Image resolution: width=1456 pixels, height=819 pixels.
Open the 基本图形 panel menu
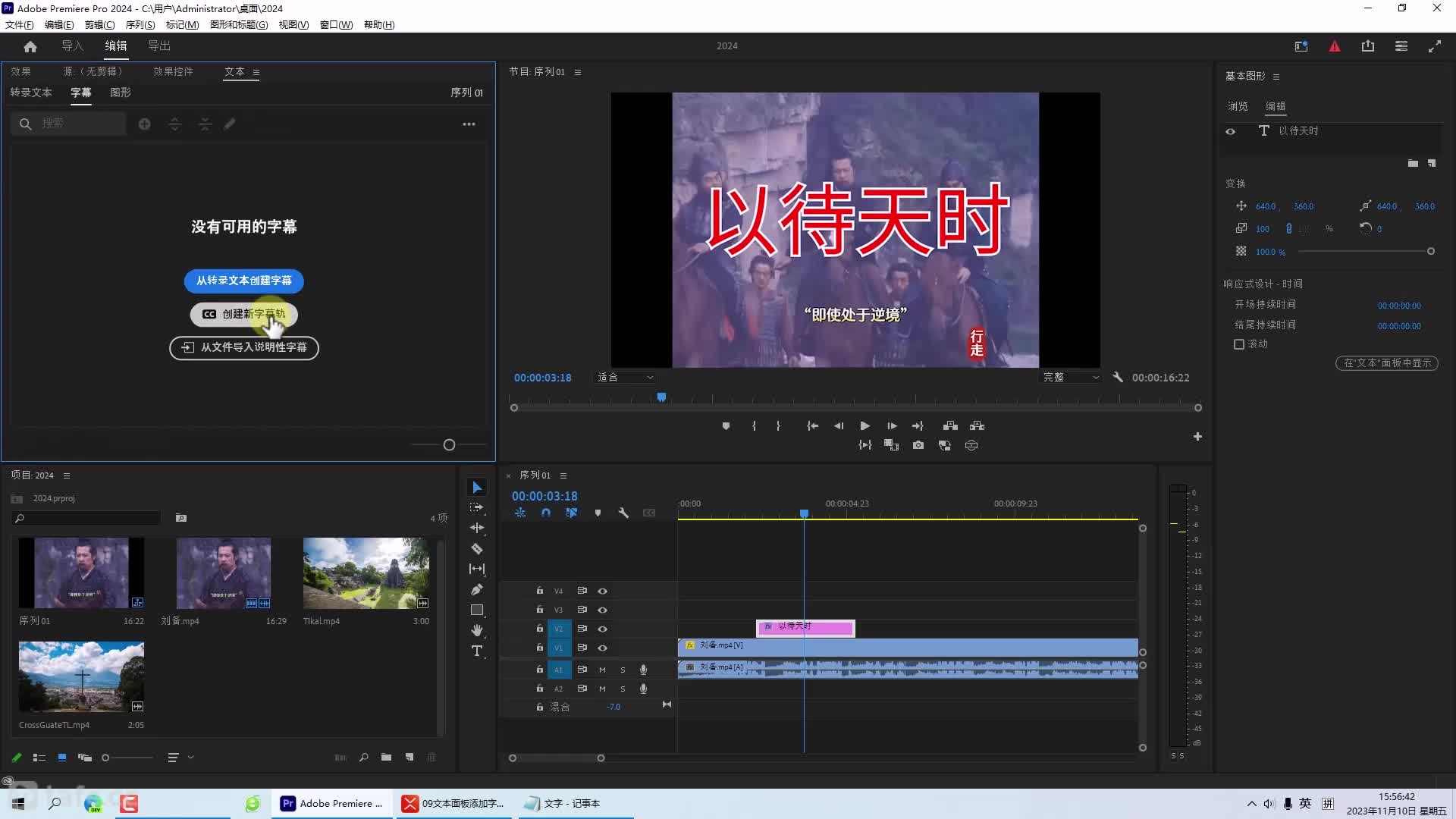[1276, 77]
